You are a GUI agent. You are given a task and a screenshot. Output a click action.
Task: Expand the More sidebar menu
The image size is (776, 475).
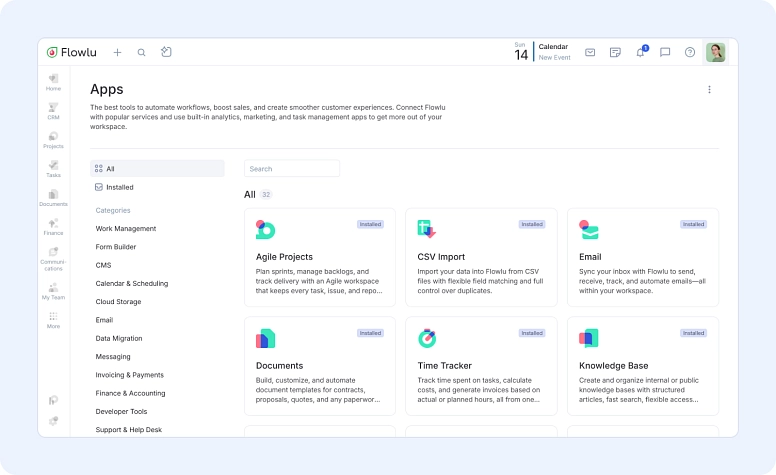pyautogui.click(x=53, y=319)
